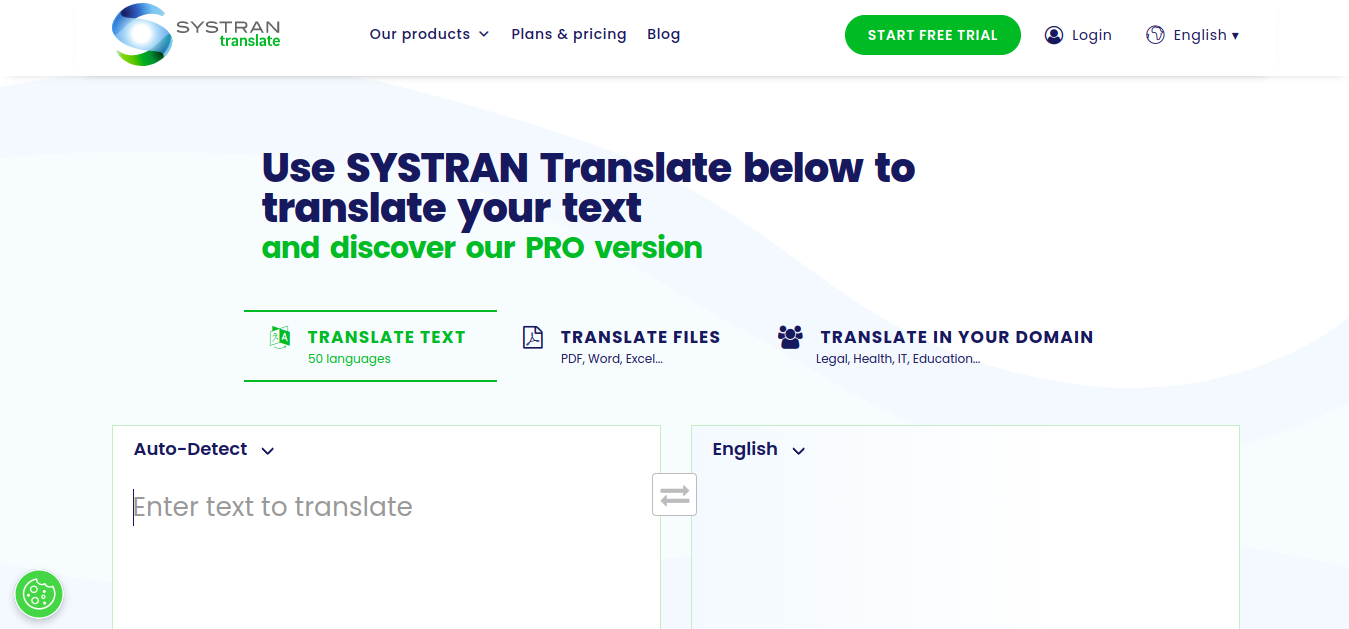
Task: Open the Login link
Action: [1091, 35]
